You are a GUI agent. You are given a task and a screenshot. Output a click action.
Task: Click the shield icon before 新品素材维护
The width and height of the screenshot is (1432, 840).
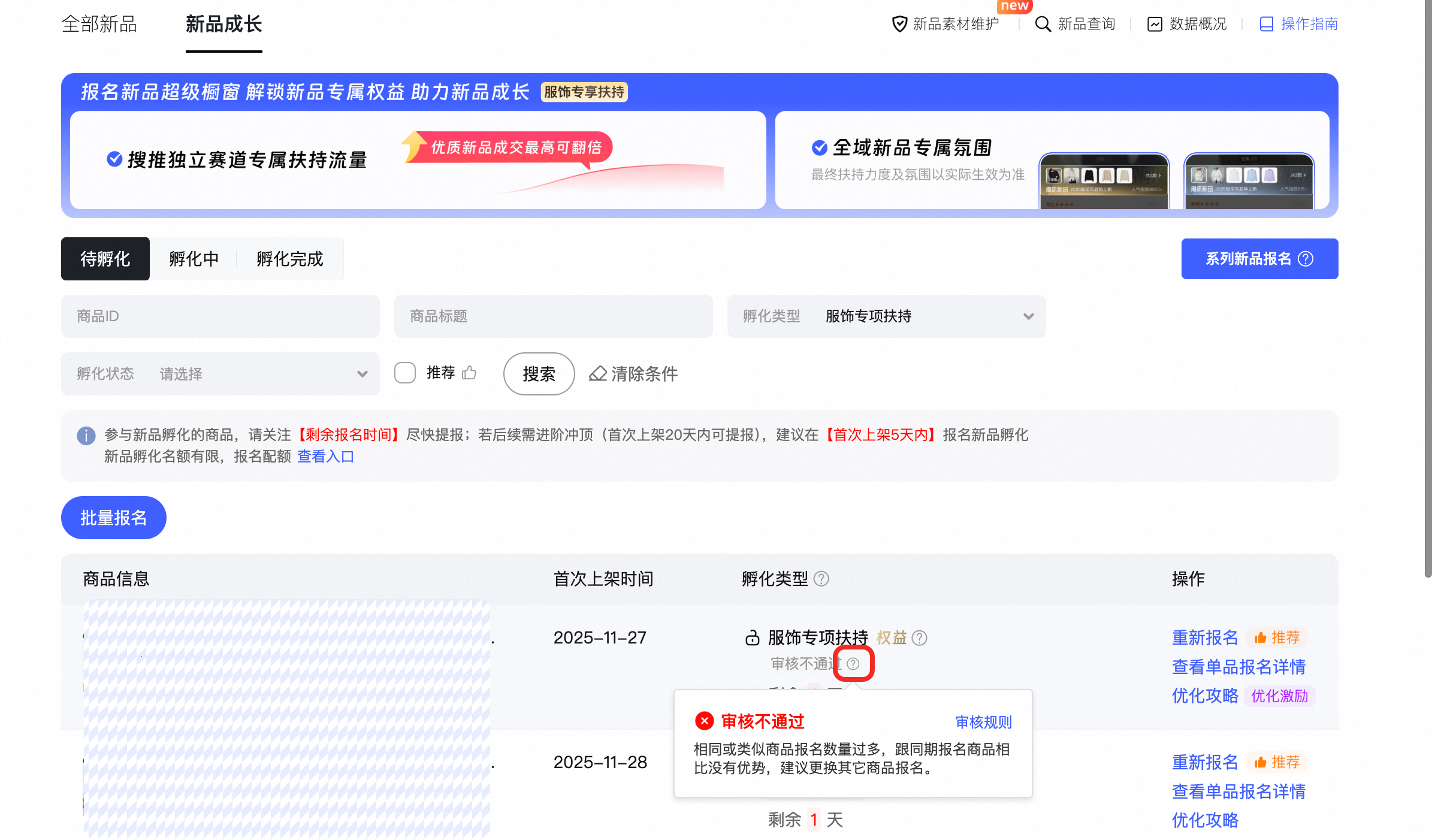tap(899, 24)
